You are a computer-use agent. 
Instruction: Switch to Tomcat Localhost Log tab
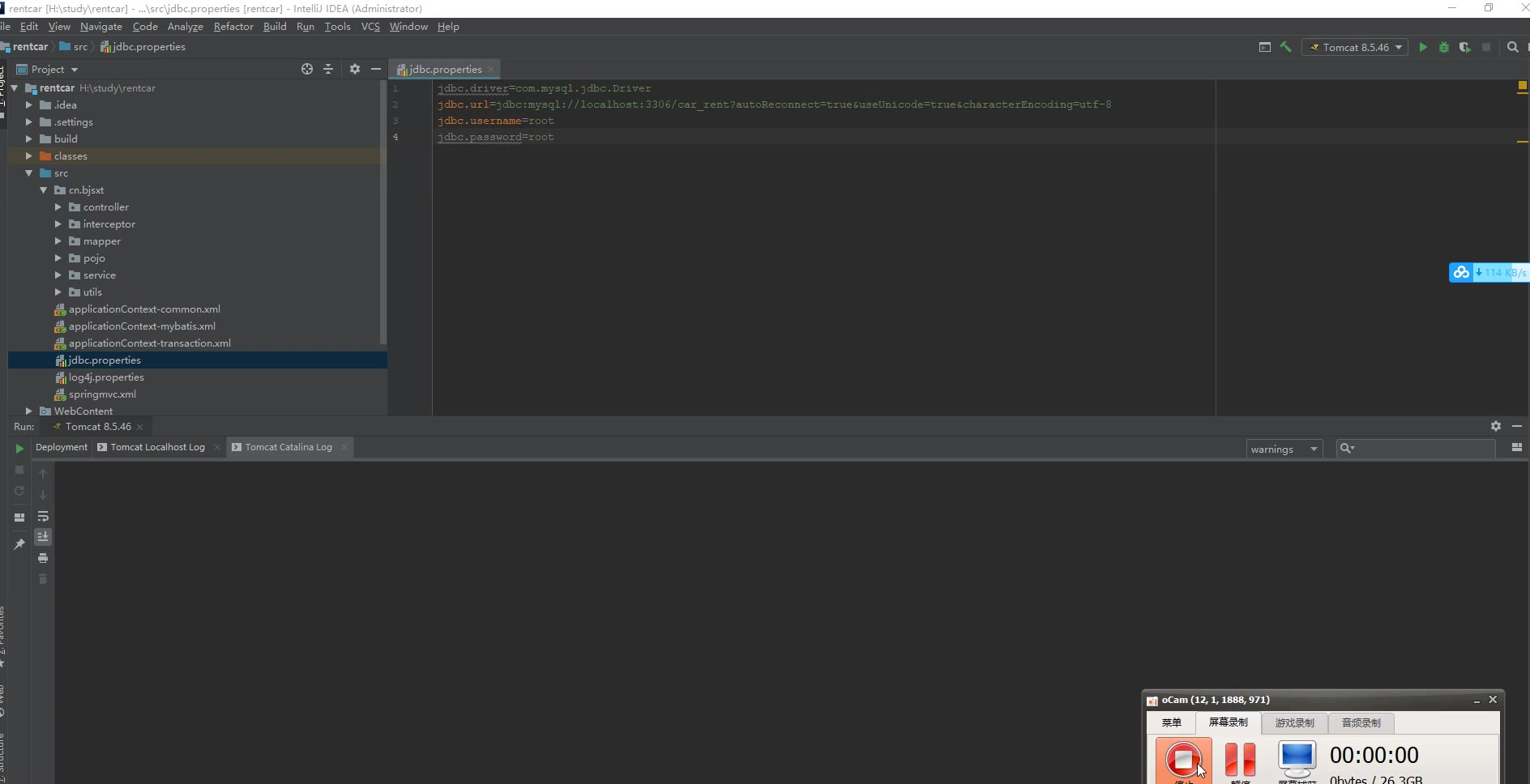[x=157, y=447]
